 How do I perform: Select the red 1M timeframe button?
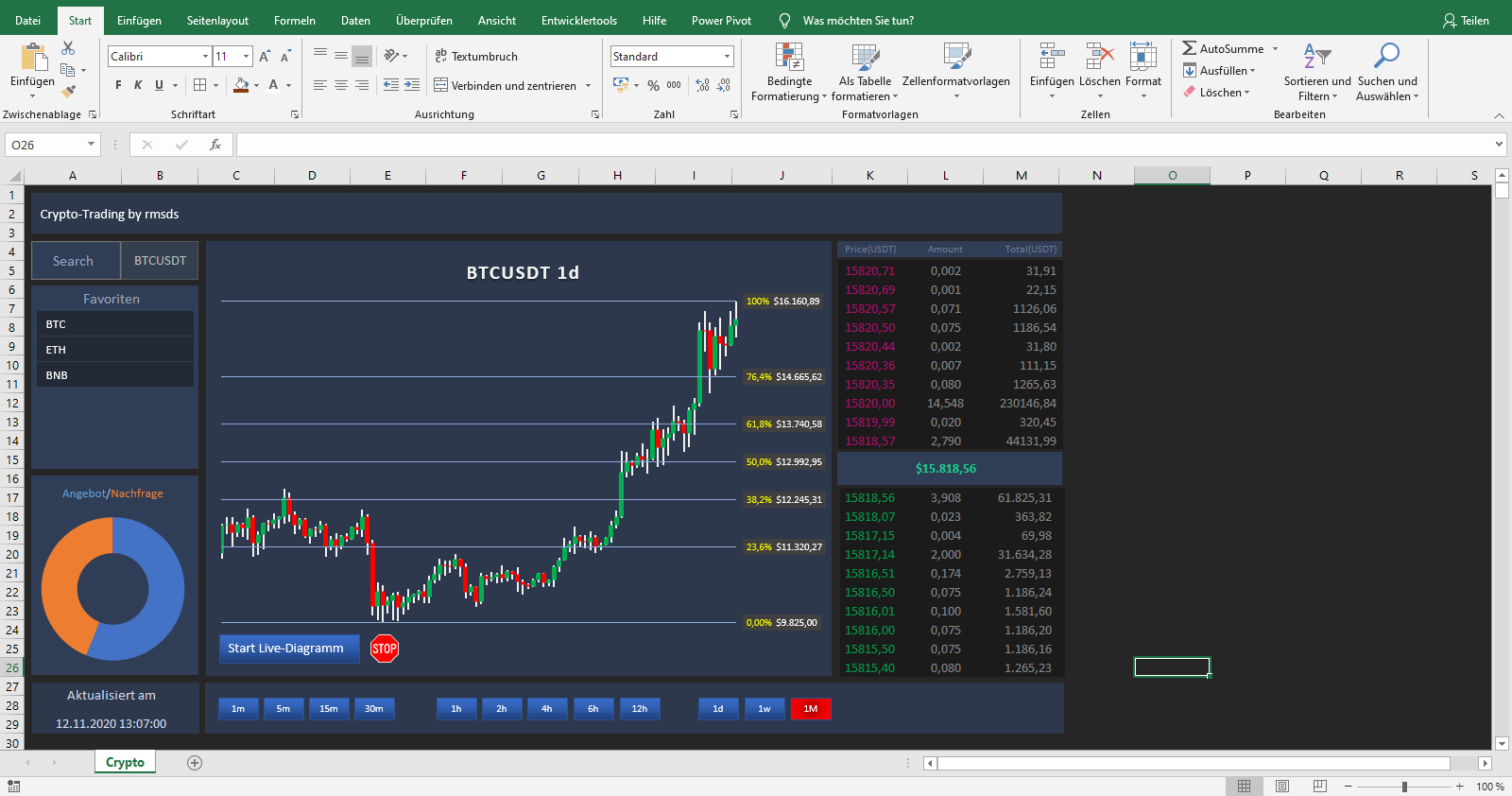(811, 709)
